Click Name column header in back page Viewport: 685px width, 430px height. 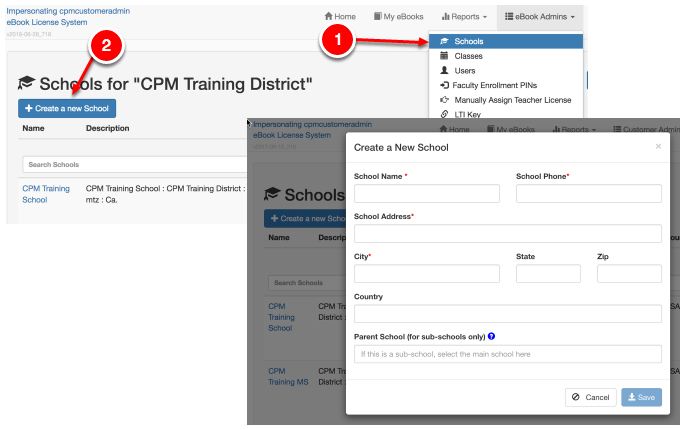point(33,128)
